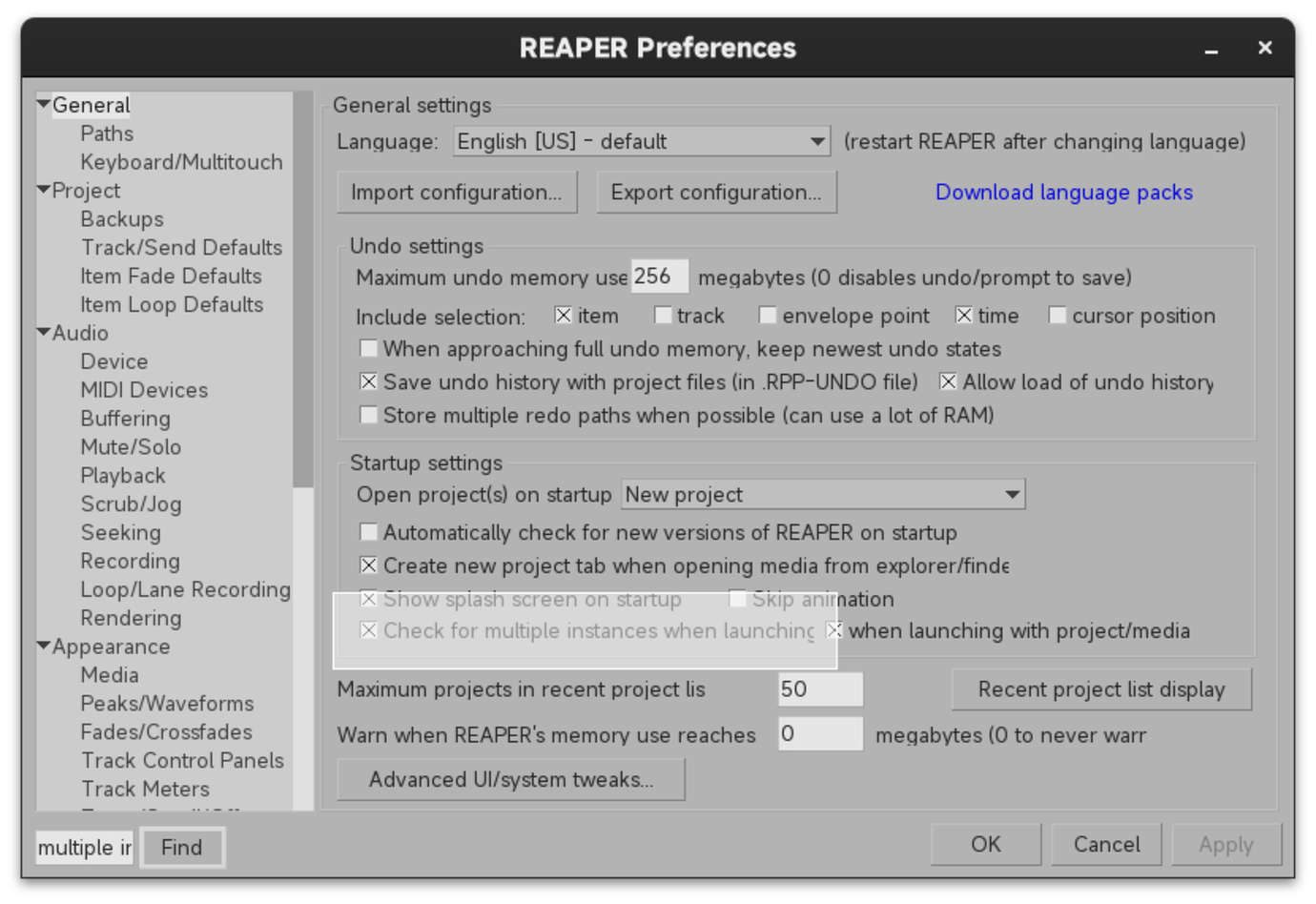Toggle 'when launching with project/media' checkbox
The image size is (1316, 904).
[834, 630]
